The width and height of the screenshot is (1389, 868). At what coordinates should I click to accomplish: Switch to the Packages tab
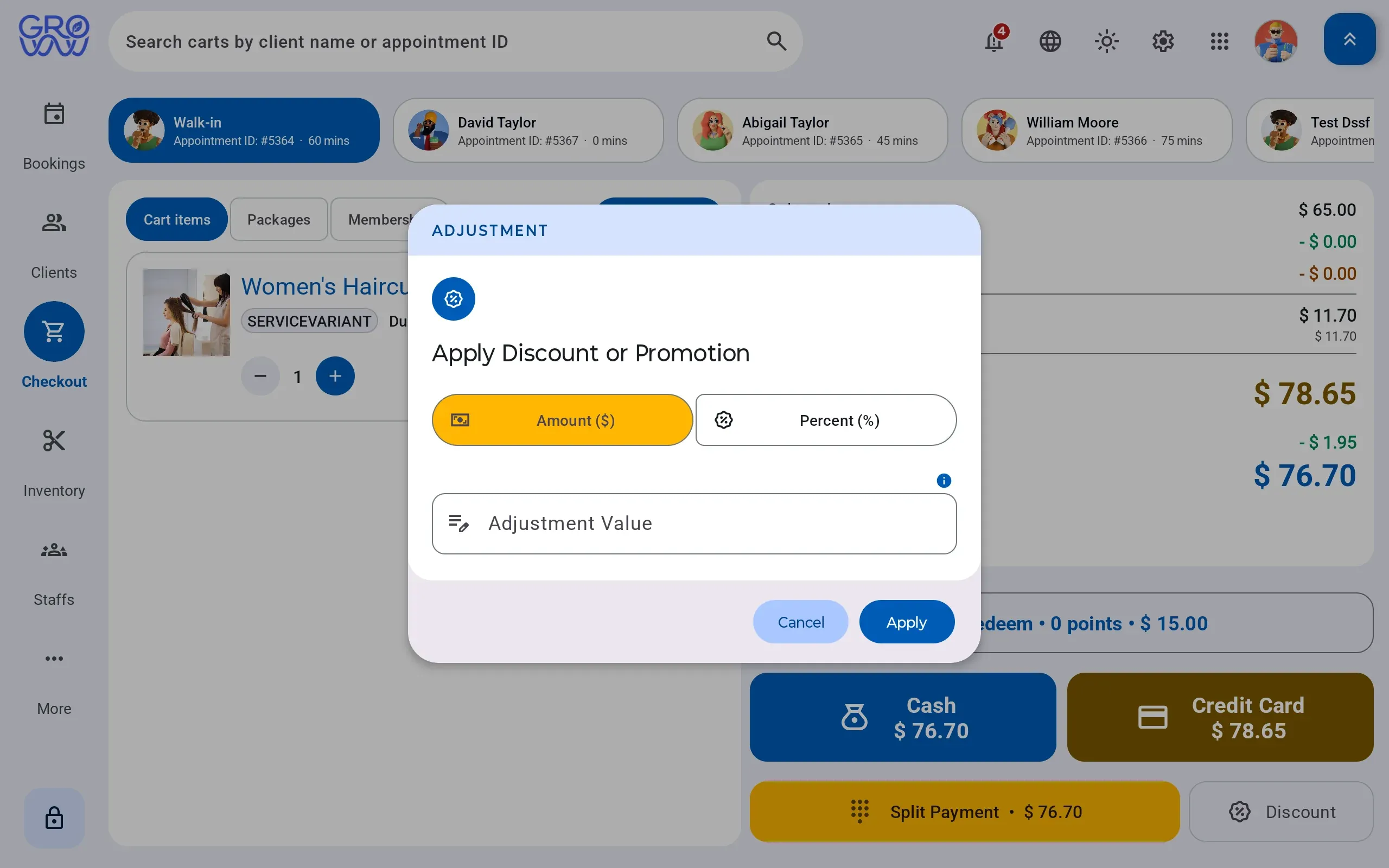click(278, 219)
